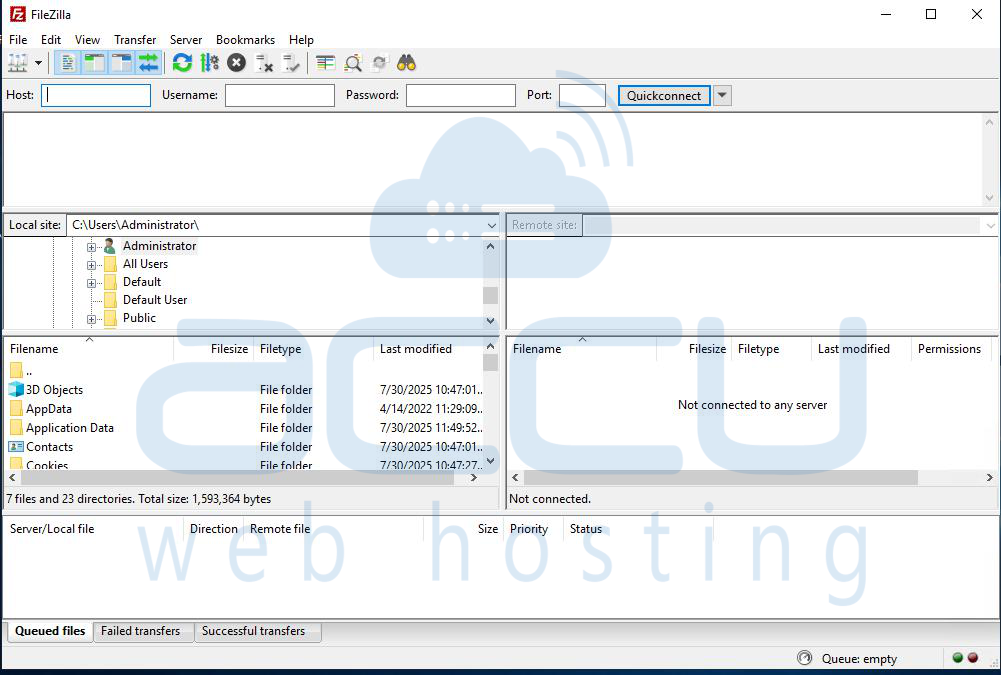Select the Contacts folder row
1001x675 pixels.
[244, 447]
